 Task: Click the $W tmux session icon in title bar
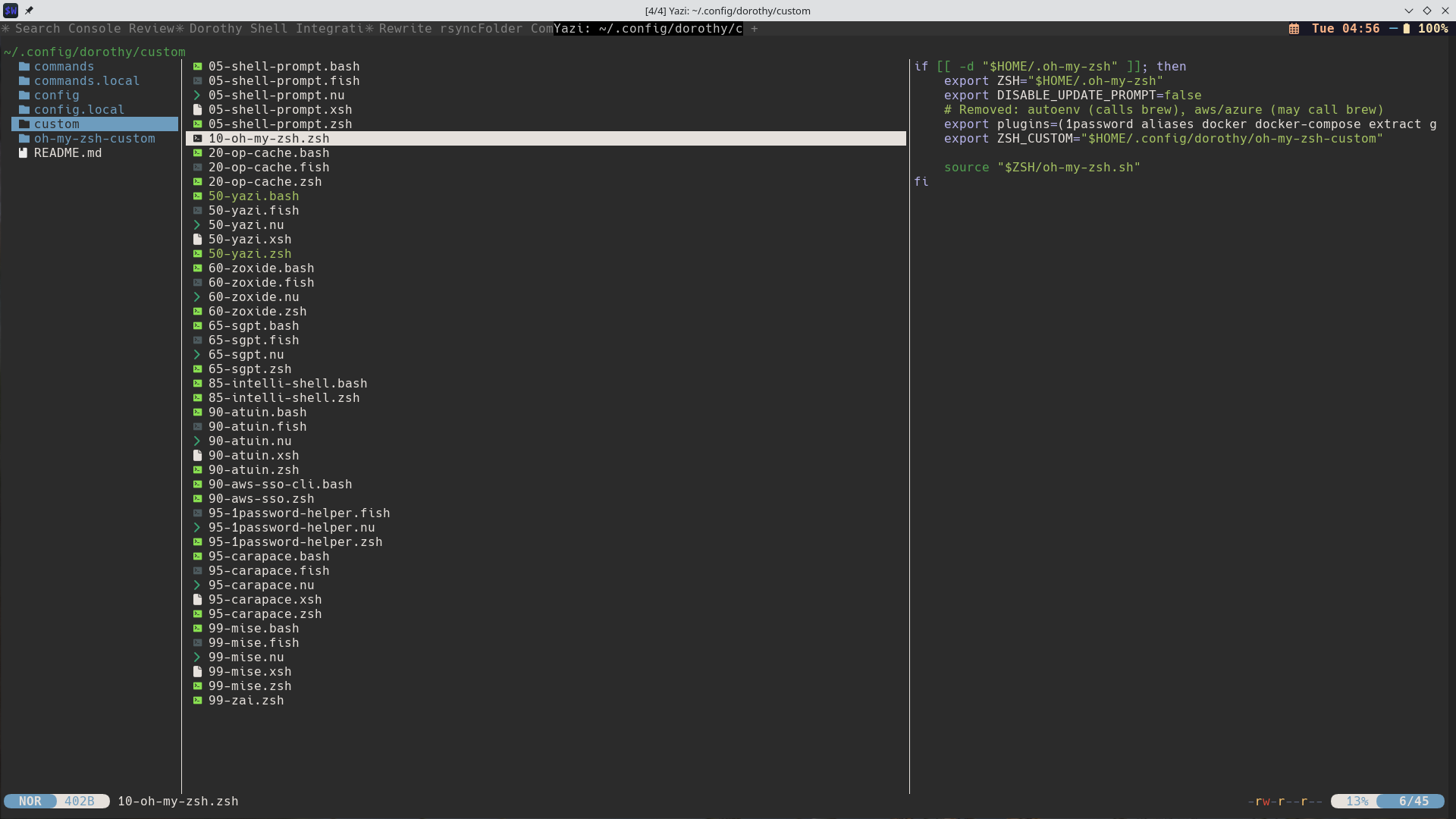[x=11, y=11]
